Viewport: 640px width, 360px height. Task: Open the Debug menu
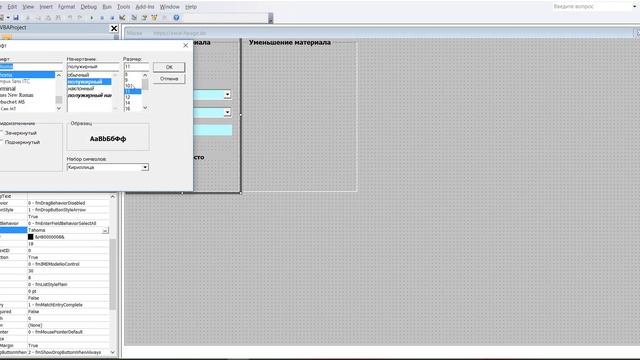point(89,7)
